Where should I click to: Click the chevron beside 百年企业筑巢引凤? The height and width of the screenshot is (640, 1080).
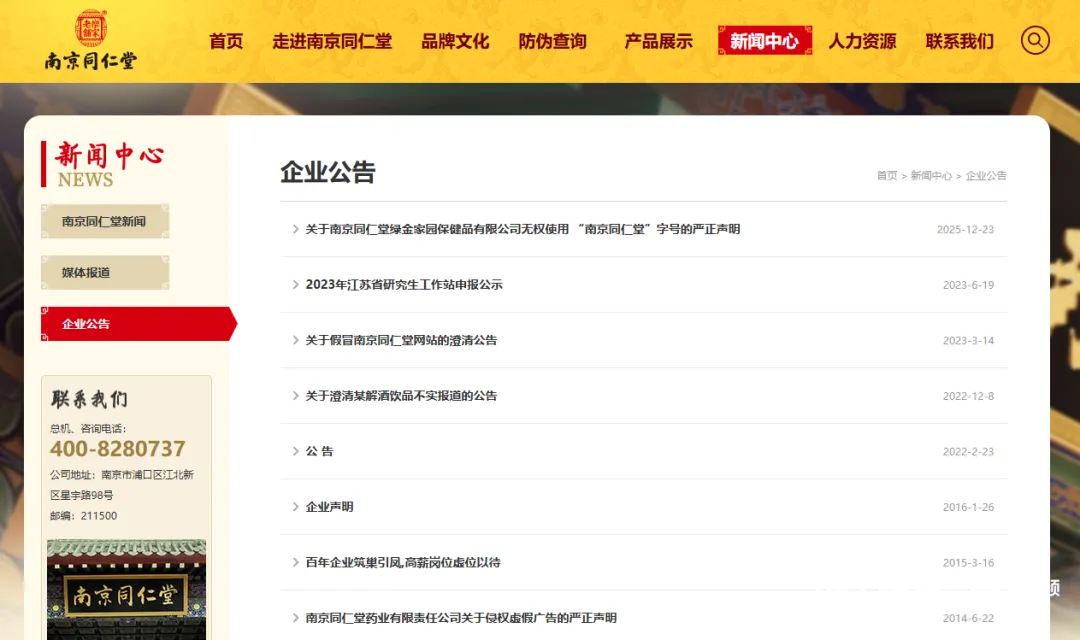tap(295, 563)
